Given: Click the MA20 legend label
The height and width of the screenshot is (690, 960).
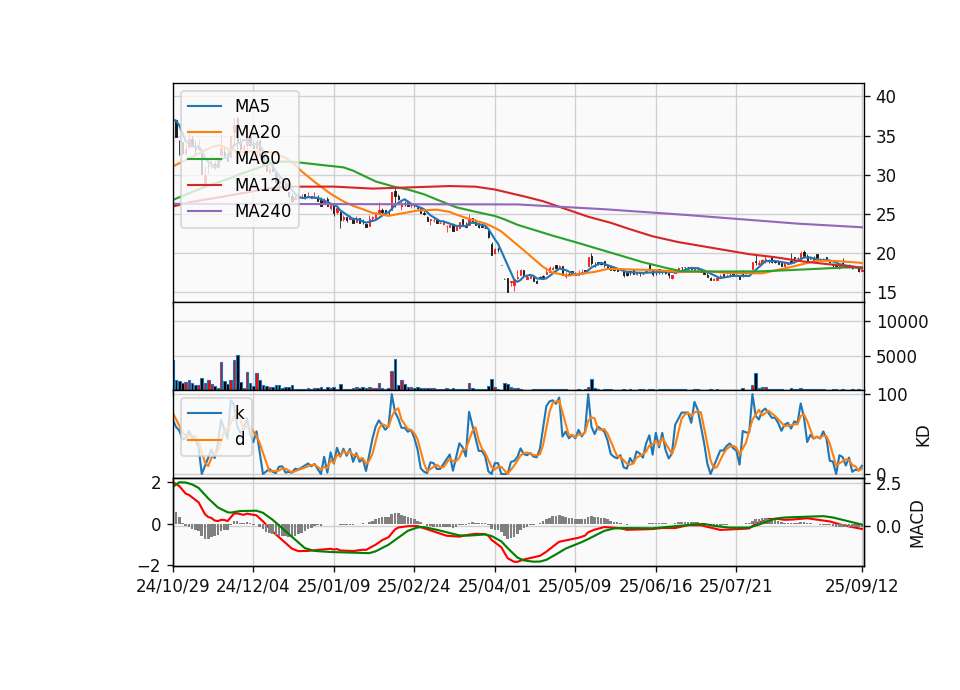Looking at the screenshot, I should coord(257,132).
